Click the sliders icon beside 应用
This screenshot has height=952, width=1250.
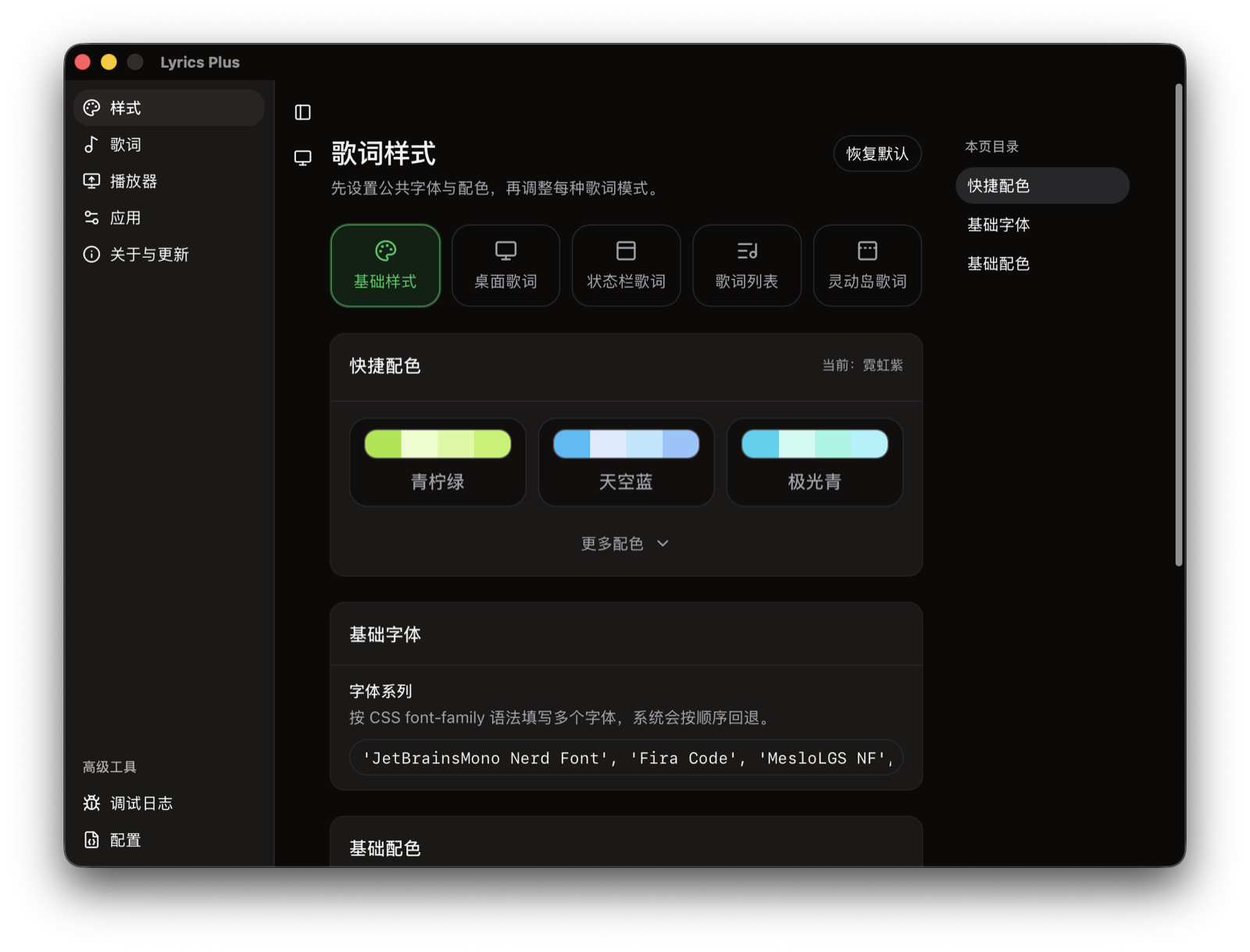tap(91, 218)
